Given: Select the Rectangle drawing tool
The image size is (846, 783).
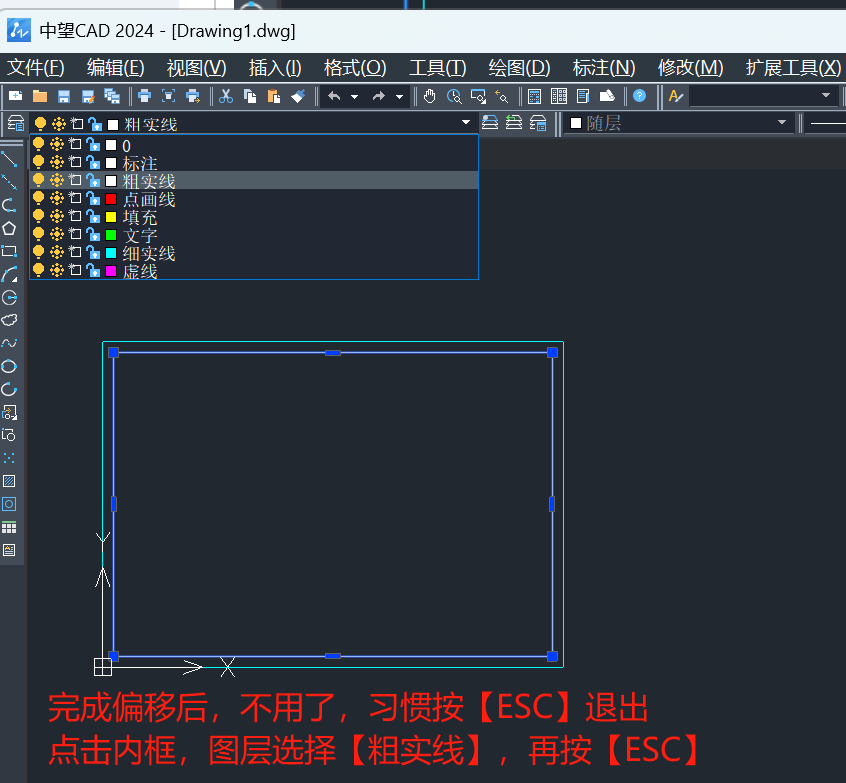Looking at the screenshot, I should tap(9, 251).
